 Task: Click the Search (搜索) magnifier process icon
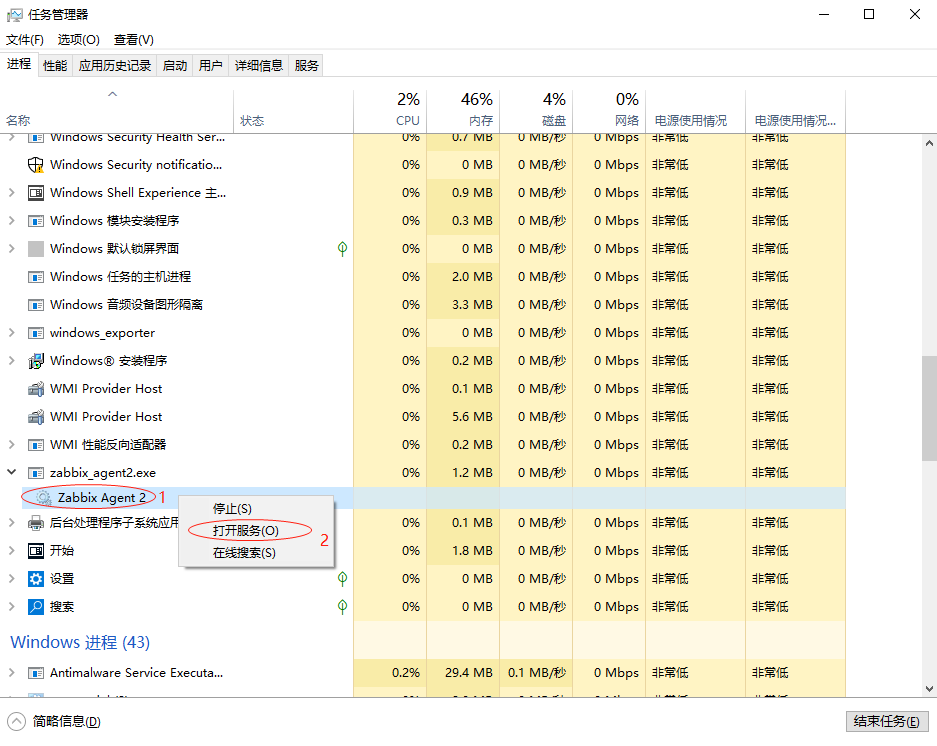(x=36, y=607)
